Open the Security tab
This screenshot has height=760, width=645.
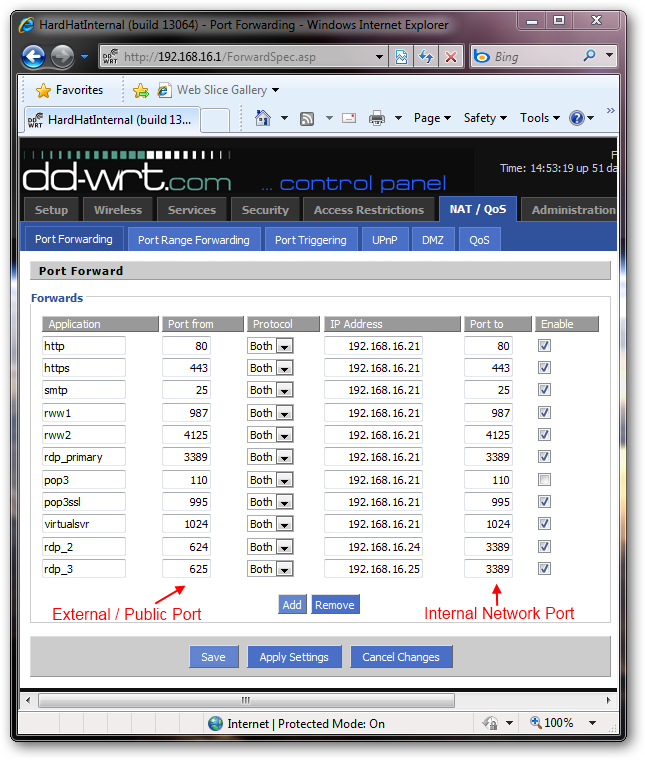pyautogui.click(x=265, y=210)
